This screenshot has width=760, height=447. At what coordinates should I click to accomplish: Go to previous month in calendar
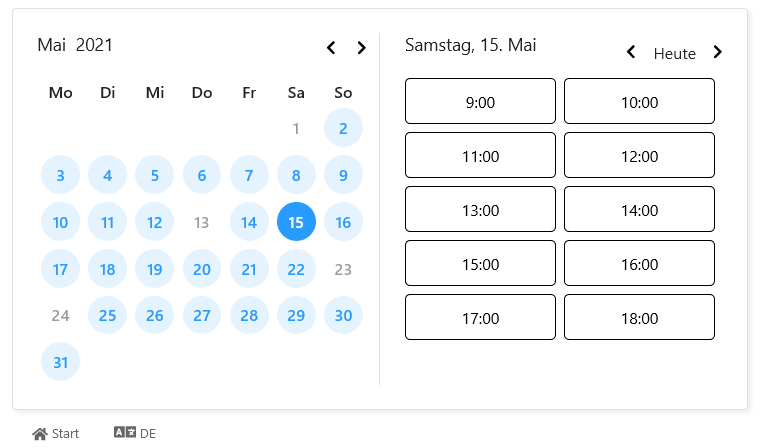pyautogui.click(x=331, y=48)
